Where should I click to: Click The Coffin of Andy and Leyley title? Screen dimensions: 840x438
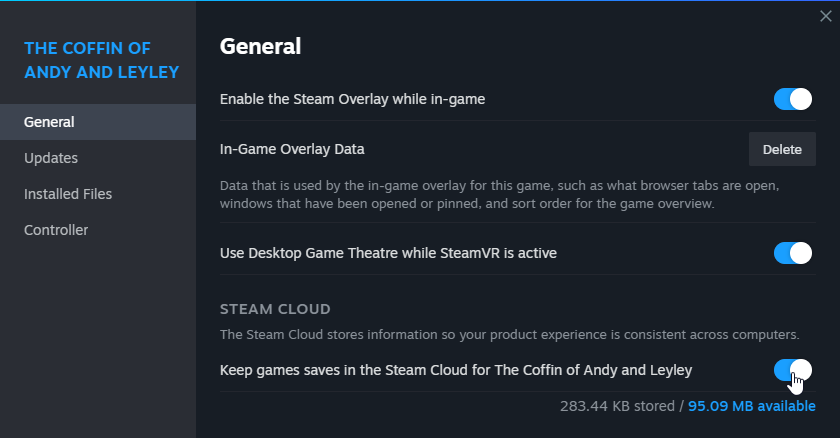point(101,60)
